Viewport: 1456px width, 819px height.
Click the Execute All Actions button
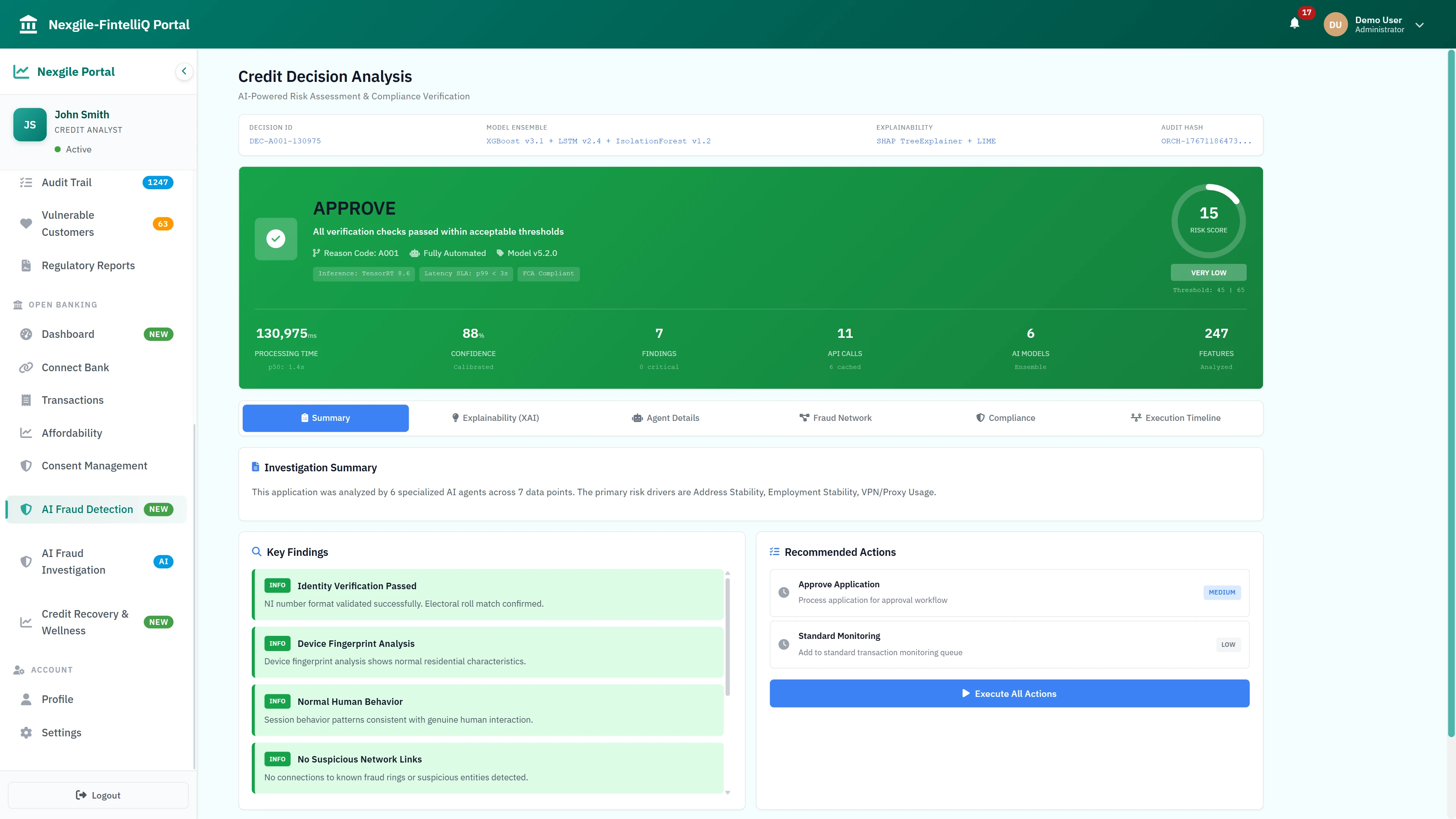[1009, 693]
